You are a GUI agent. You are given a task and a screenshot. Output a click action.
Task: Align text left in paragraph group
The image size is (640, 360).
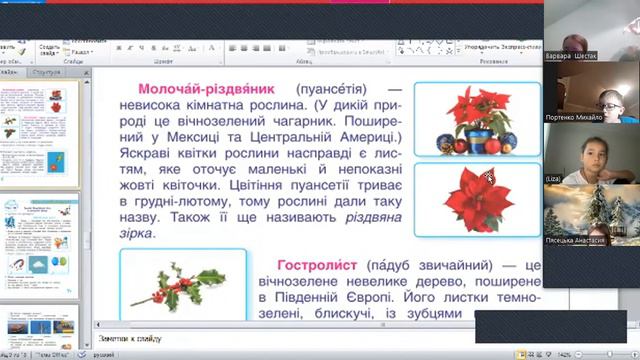tap(233, 48)
